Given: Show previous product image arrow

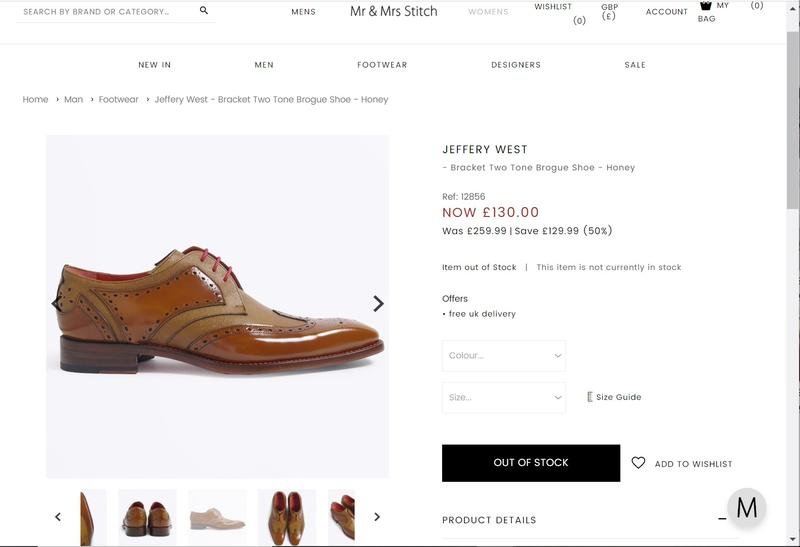Looking at the screenshot, I should 57,303.
